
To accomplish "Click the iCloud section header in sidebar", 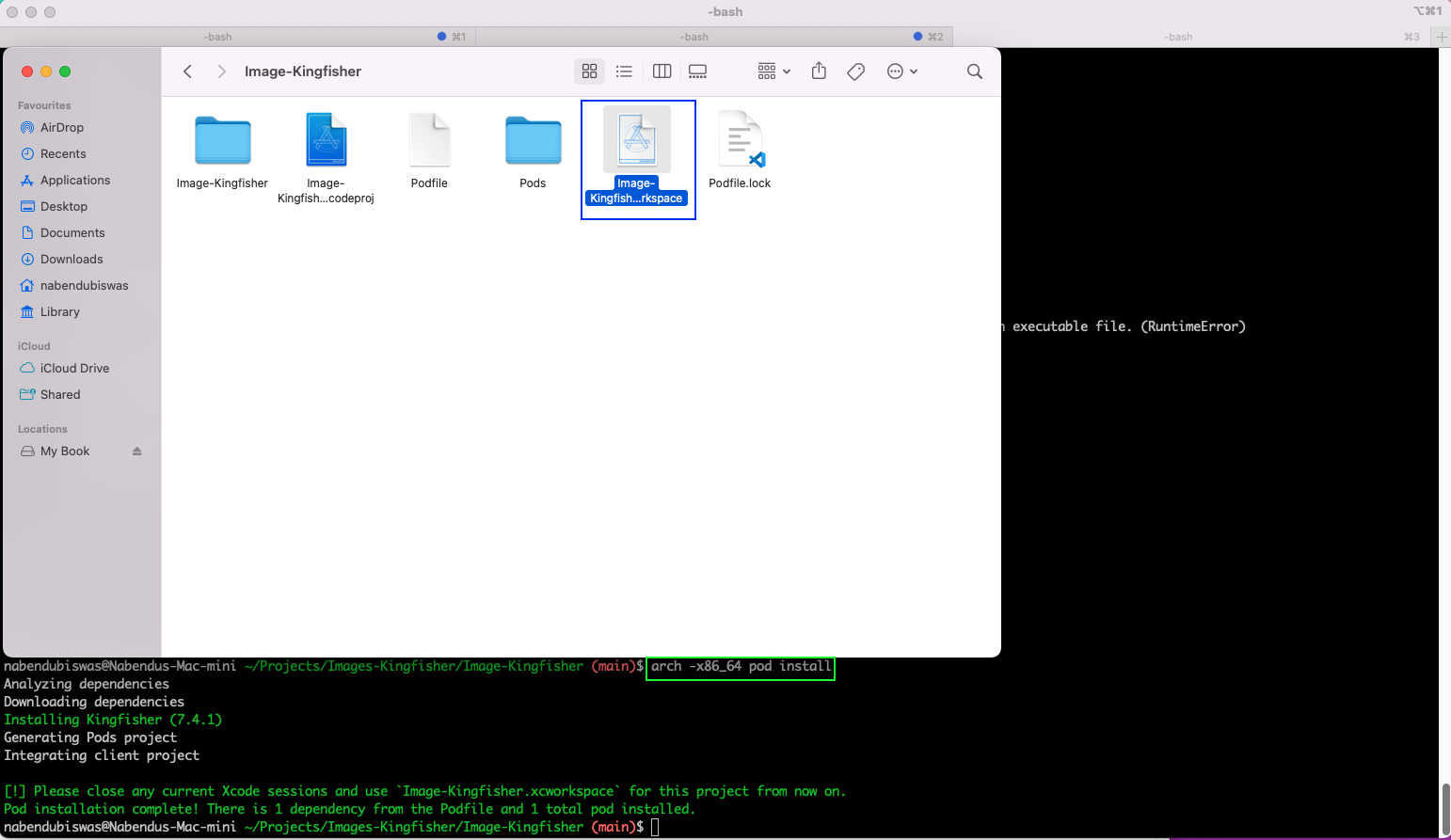I will pos(34,346).
